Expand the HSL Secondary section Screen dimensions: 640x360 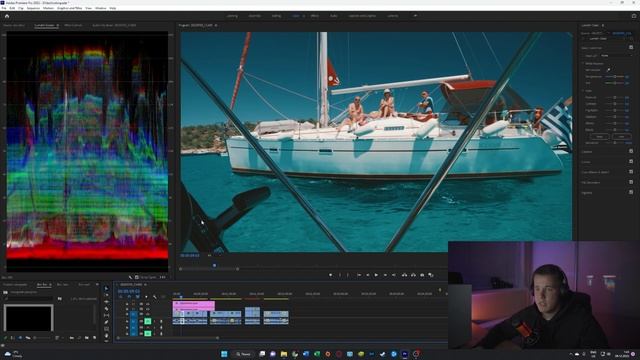(591, 182)
